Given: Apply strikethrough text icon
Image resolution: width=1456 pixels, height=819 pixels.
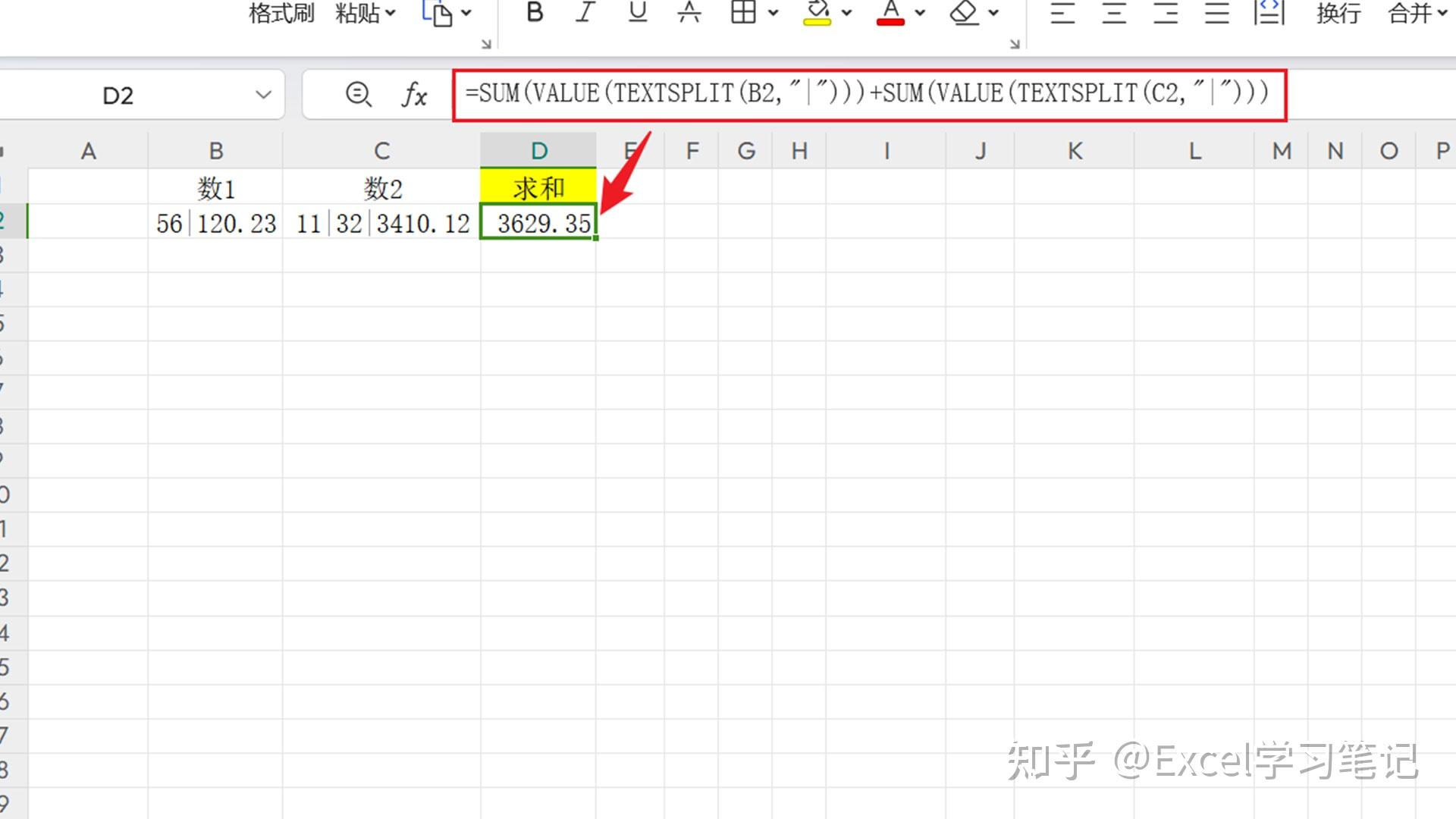Looking at the screenshot, I should click(x=689, y=12).
